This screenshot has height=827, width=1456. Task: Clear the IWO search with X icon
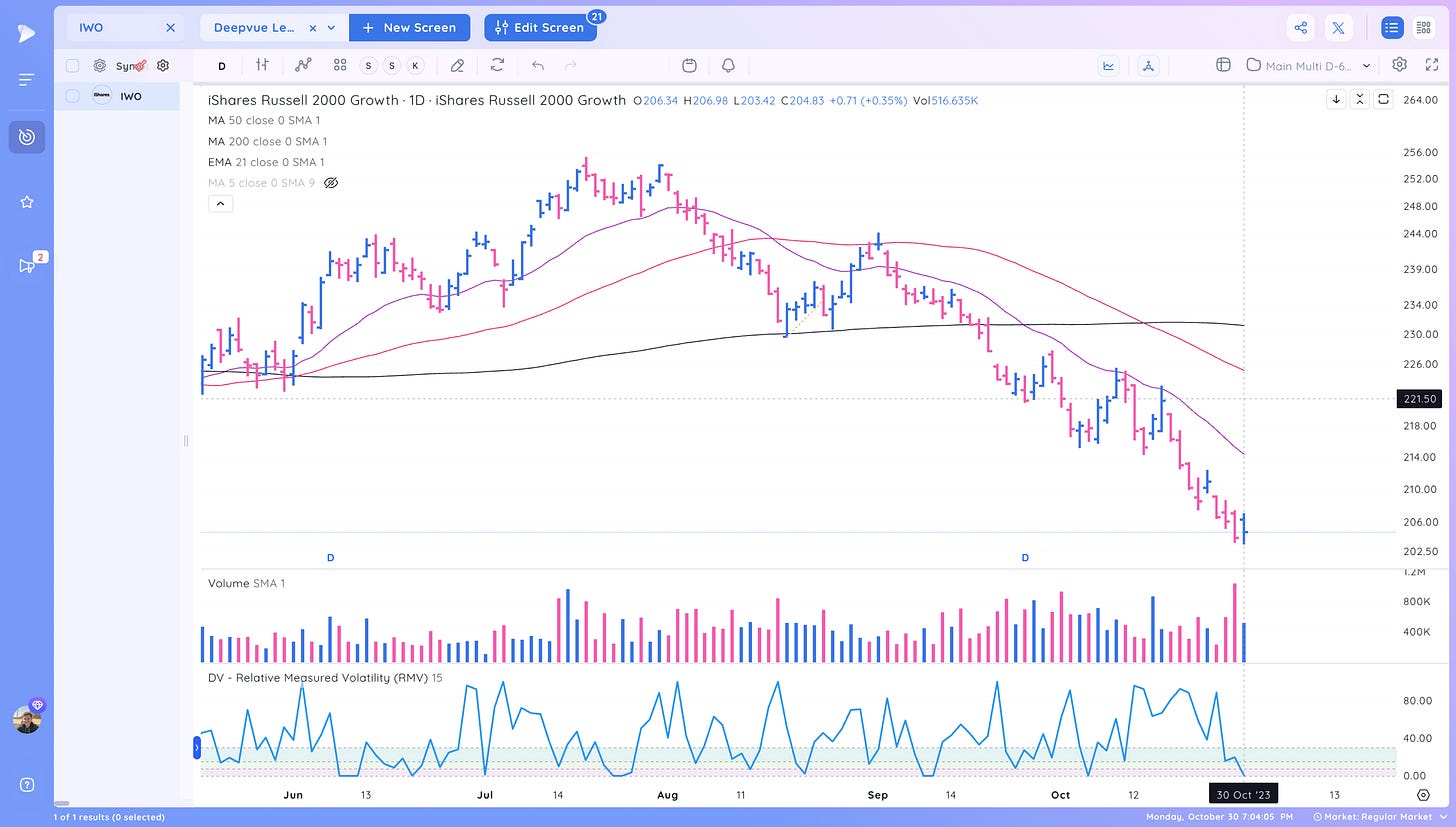170,28
